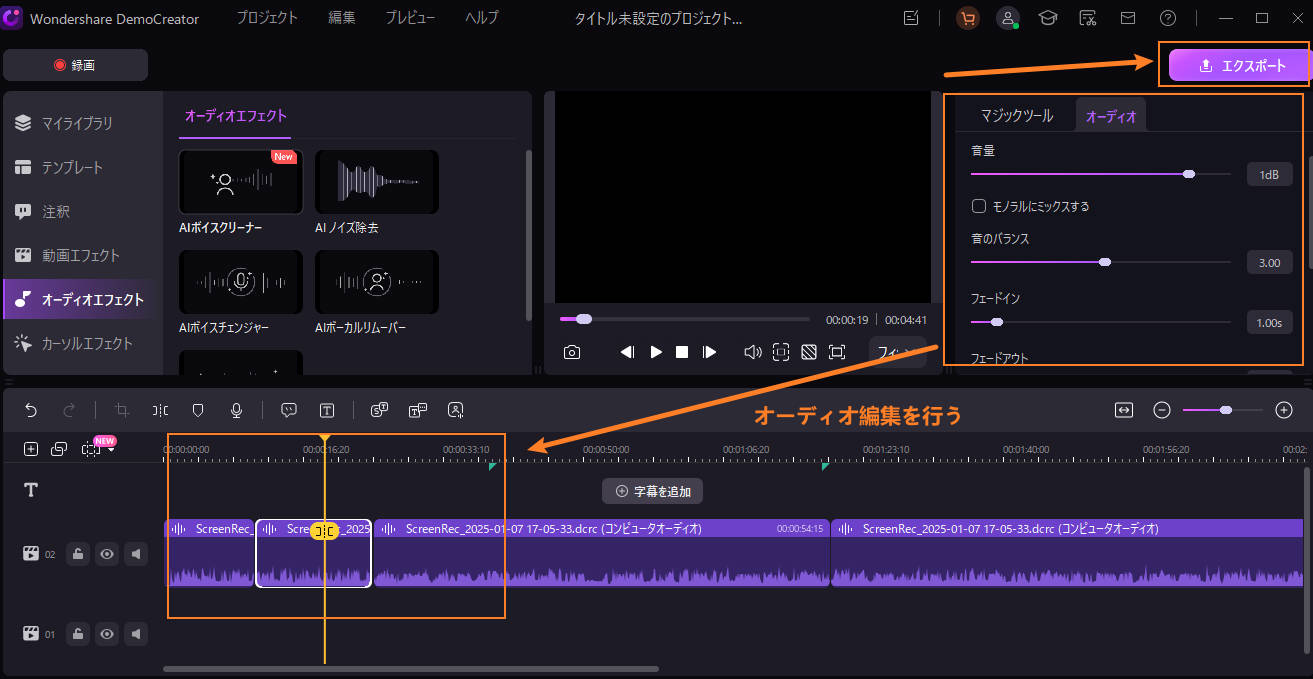Click the 3.00 balance value field
The image size is (1313, 679).
coord(1269,262)
